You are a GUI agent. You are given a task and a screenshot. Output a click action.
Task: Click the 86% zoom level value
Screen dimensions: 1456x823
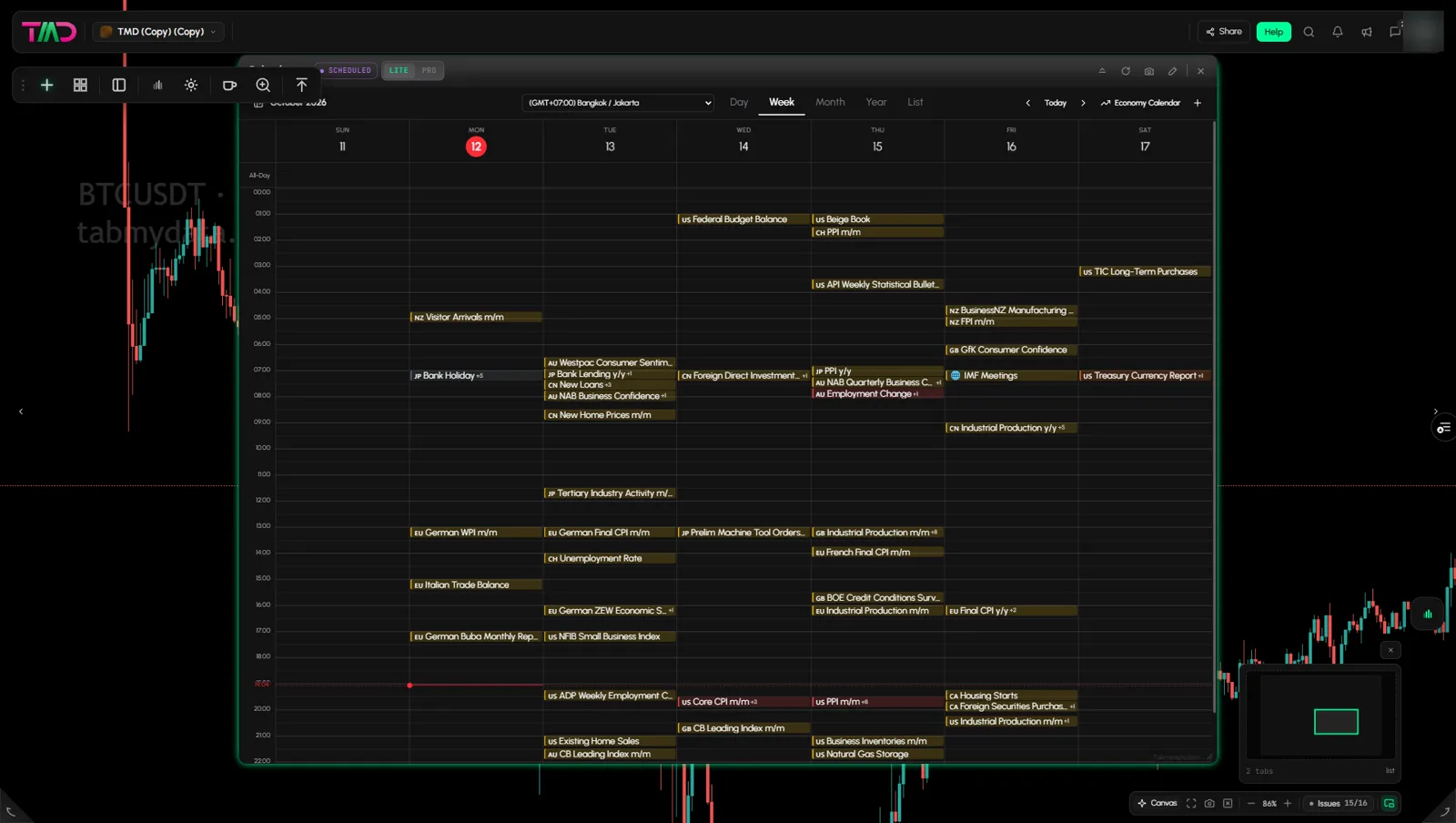(1269, 803)
